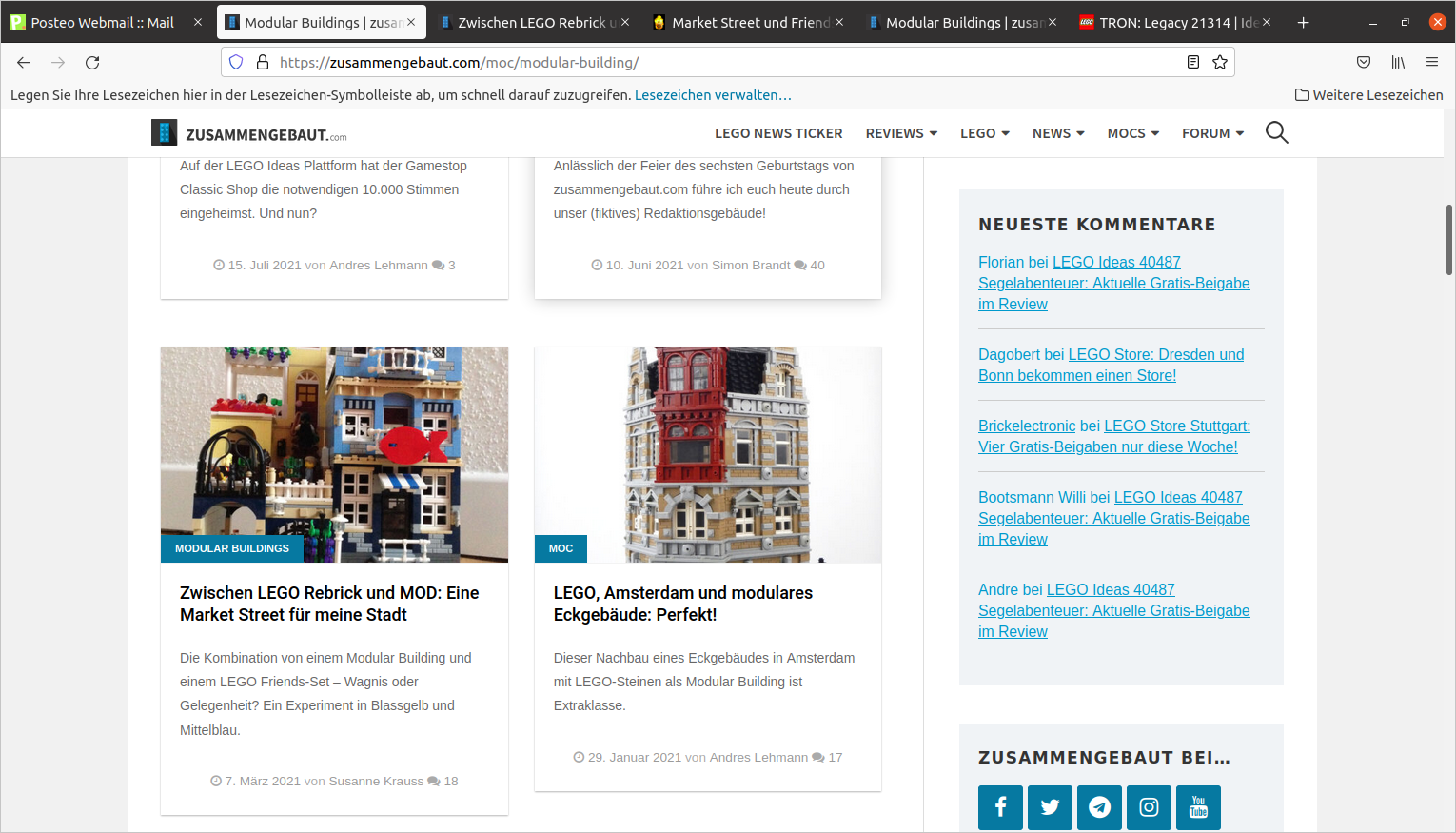Open the Twitter social icon
This screenshot has width=1456, height=833.
pyautogui.click(x=1050, y=807)
